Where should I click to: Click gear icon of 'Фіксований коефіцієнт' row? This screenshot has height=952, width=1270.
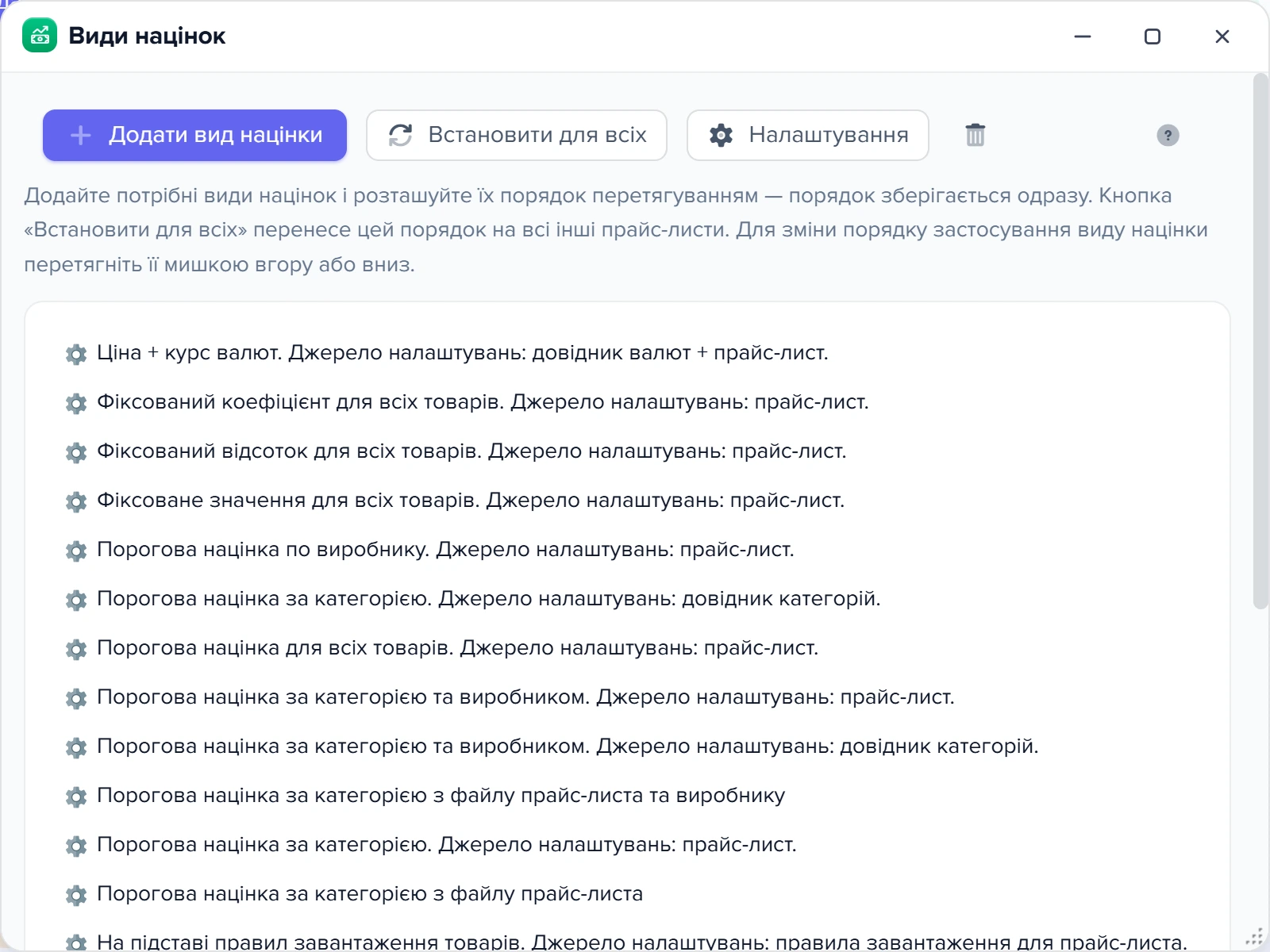pyautogui.click(x=76, y=403)
